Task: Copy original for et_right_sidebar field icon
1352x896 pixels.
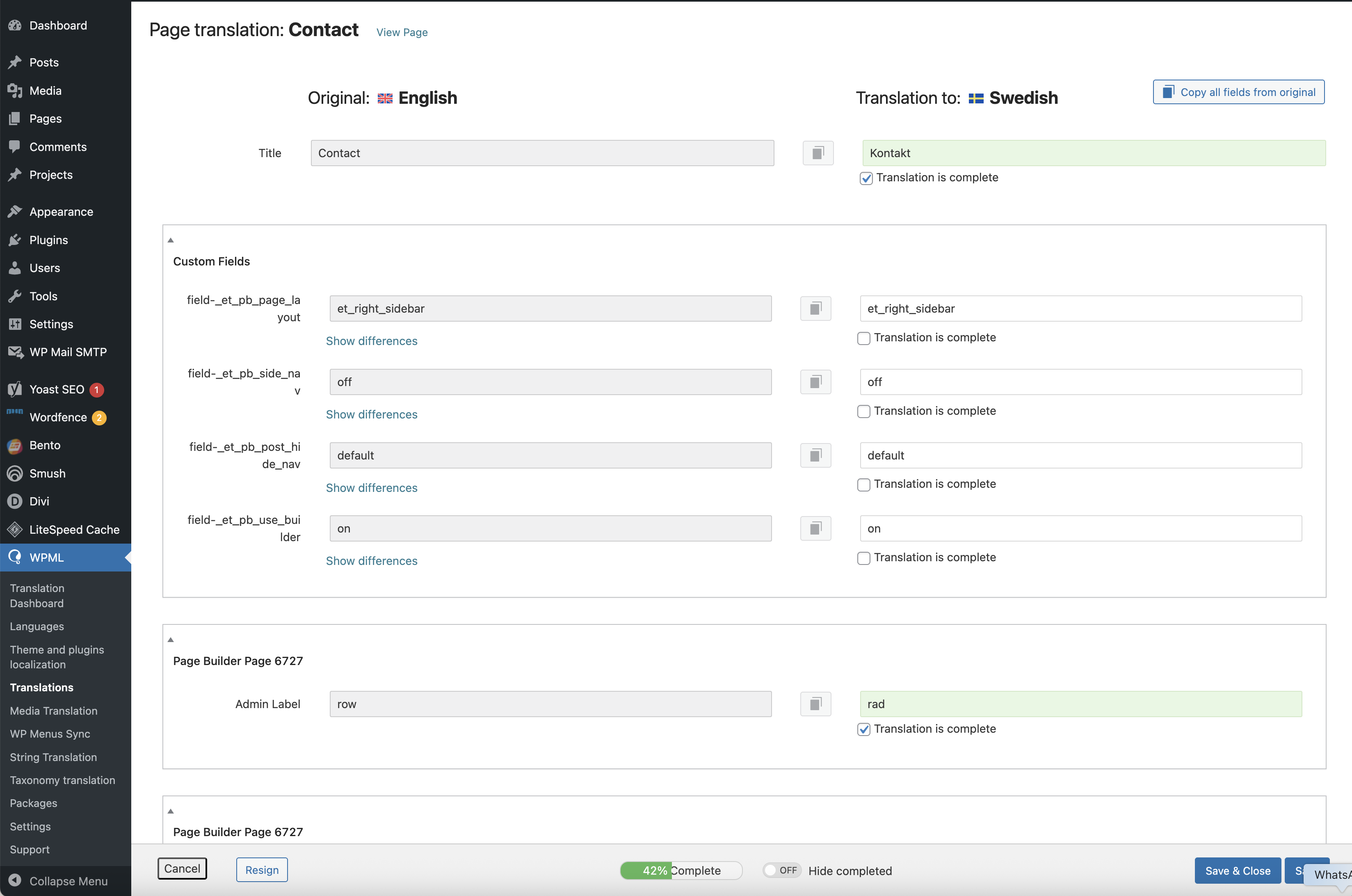Action: [815, 309]
